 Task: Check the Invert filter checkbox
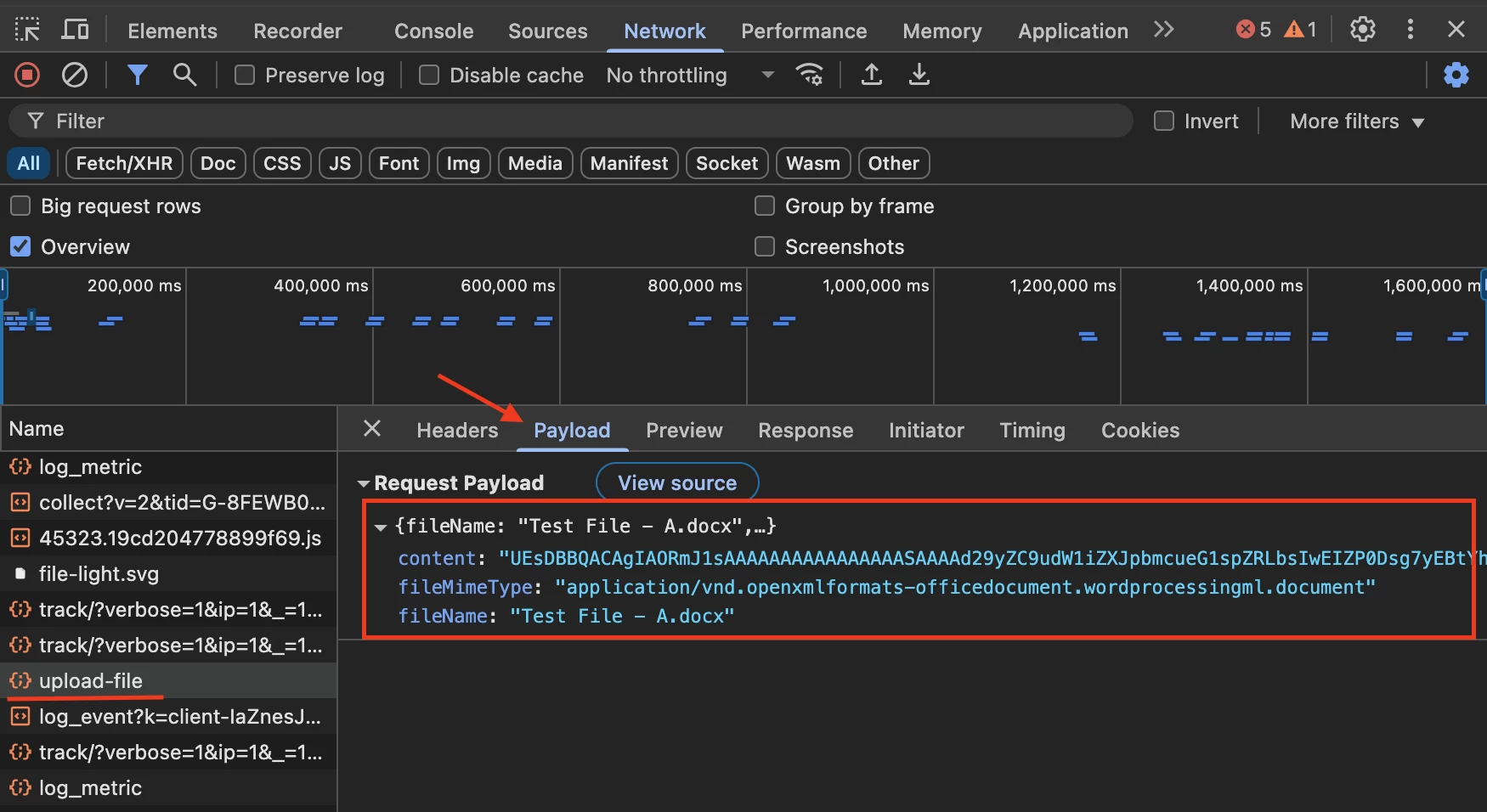coord(1164,121)
